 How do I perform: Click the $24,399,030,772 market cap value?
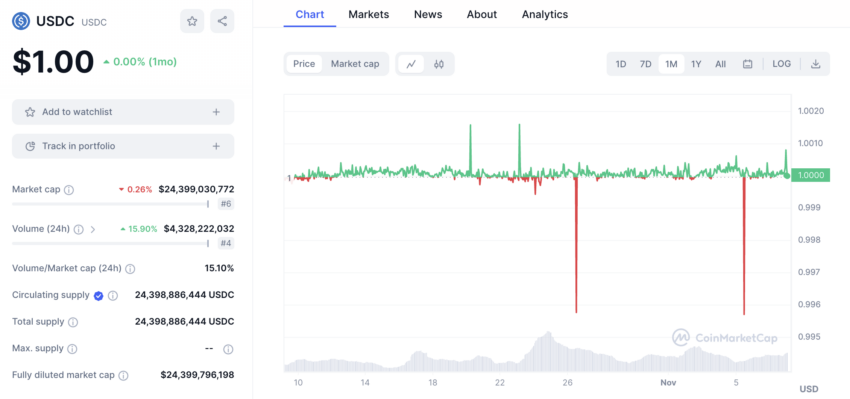196,189
